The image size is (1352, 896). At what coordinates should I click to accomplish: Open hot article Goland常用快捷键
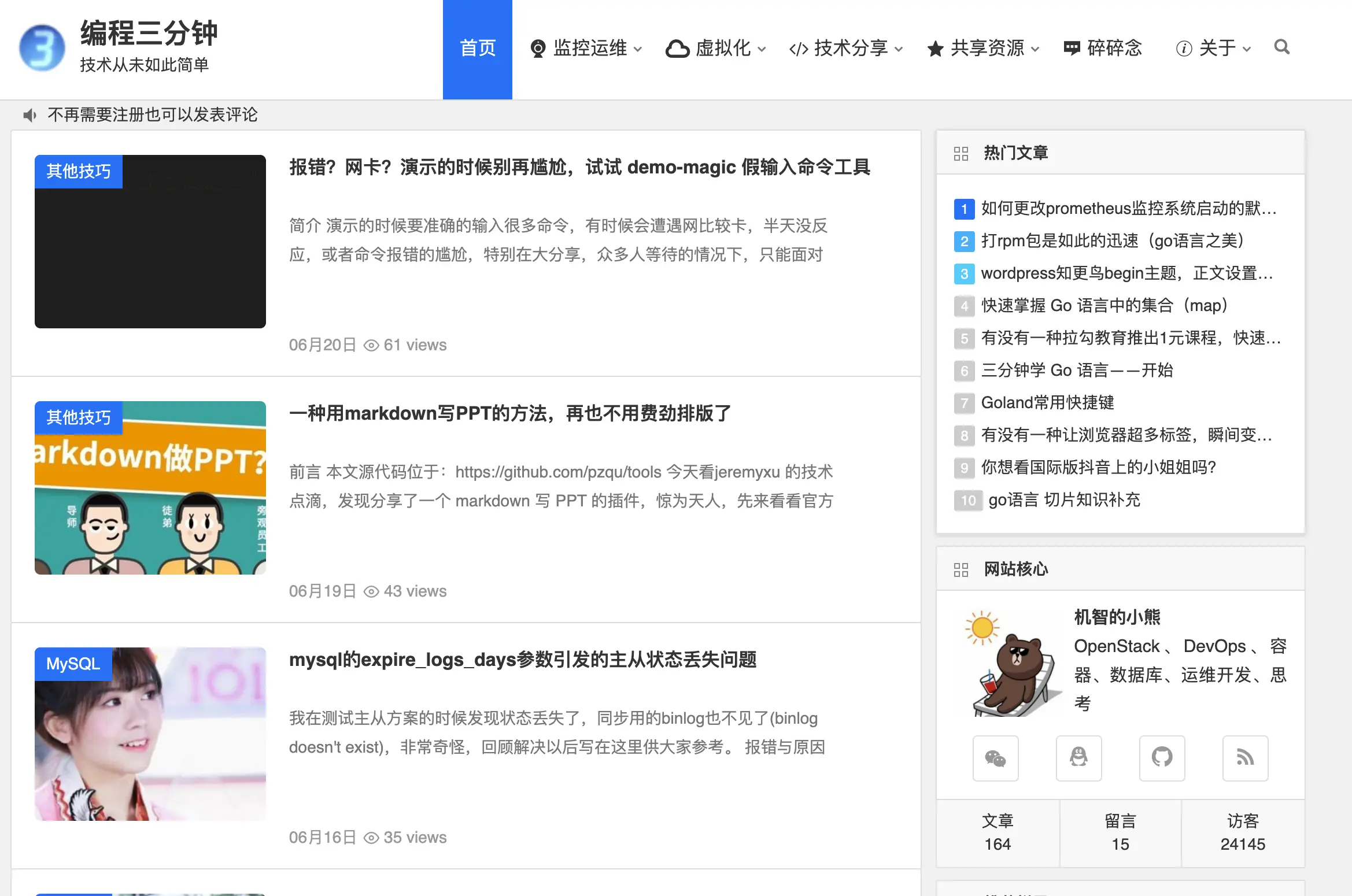pos(1047,402)
